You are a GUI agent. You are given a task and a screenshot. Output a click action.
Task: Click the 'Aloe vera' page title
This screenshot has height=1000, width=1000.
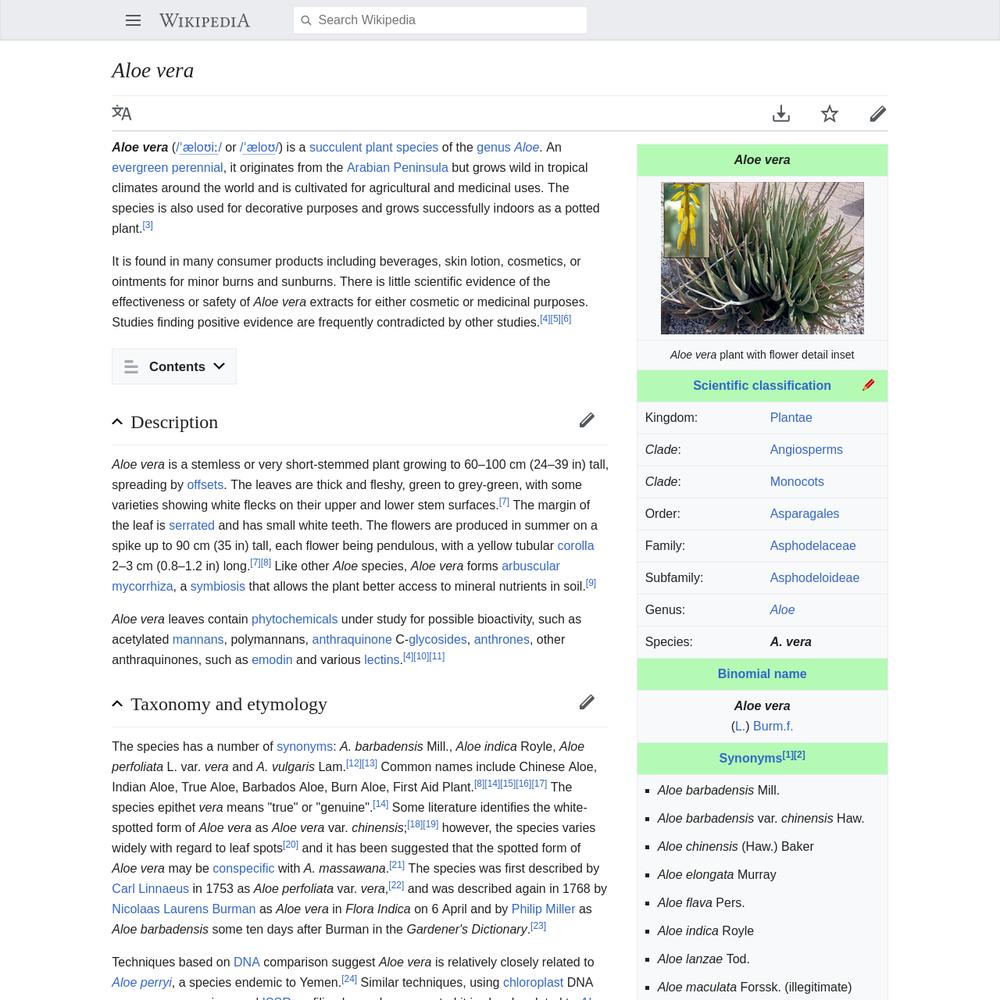click(x=152, y=71)
